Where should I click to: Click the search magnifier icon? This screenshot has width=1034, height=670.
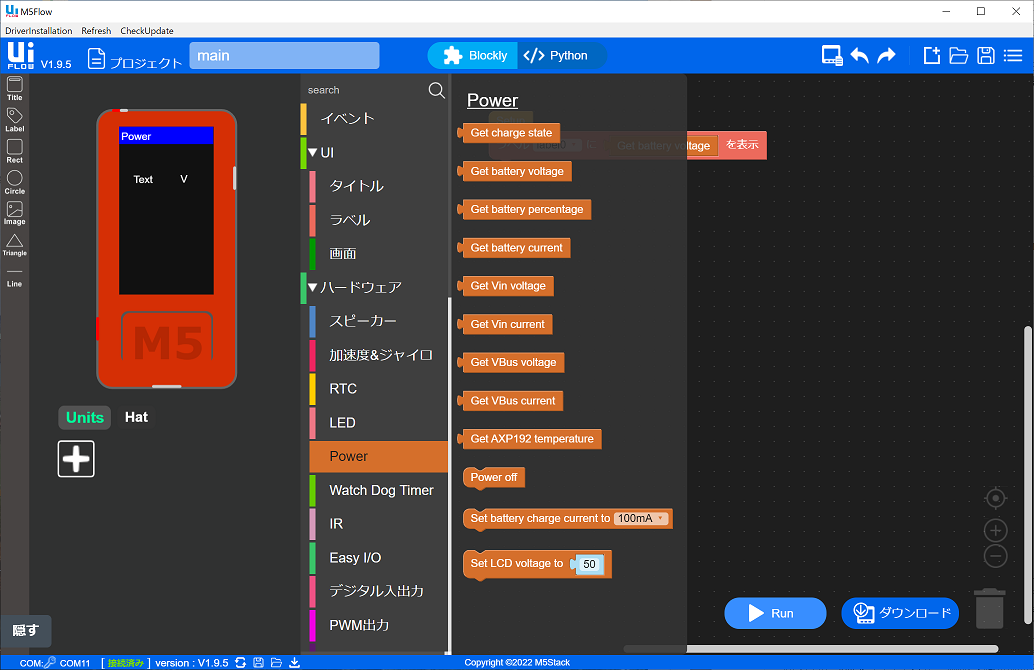[x=437, y=90]
